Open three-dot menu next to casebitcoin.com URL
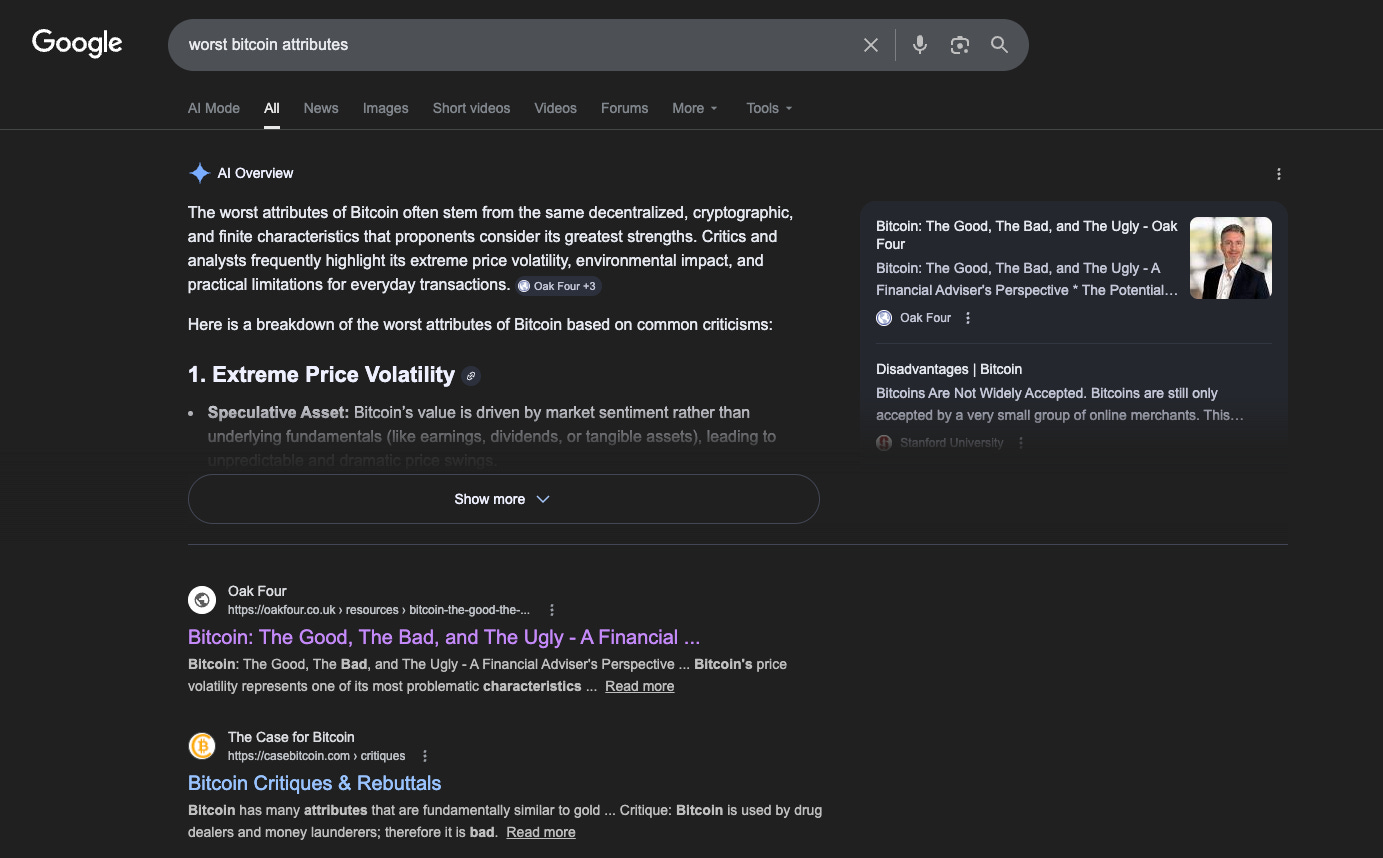This screenshot has width=1383, height=858. pos(425,756)
